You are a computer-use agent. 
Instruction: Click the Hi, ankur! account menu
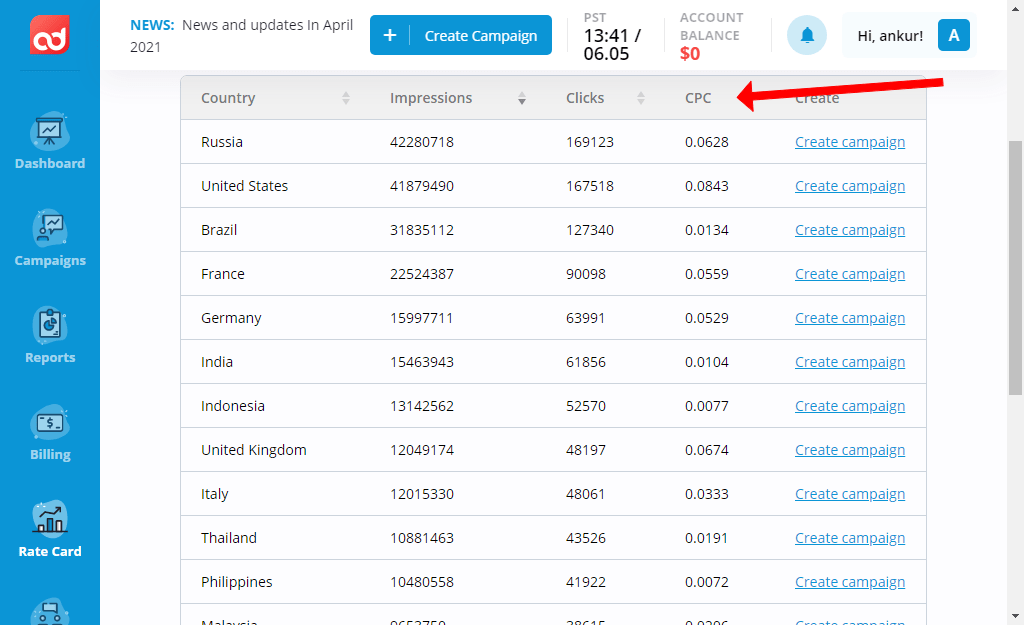click(890, 36)
